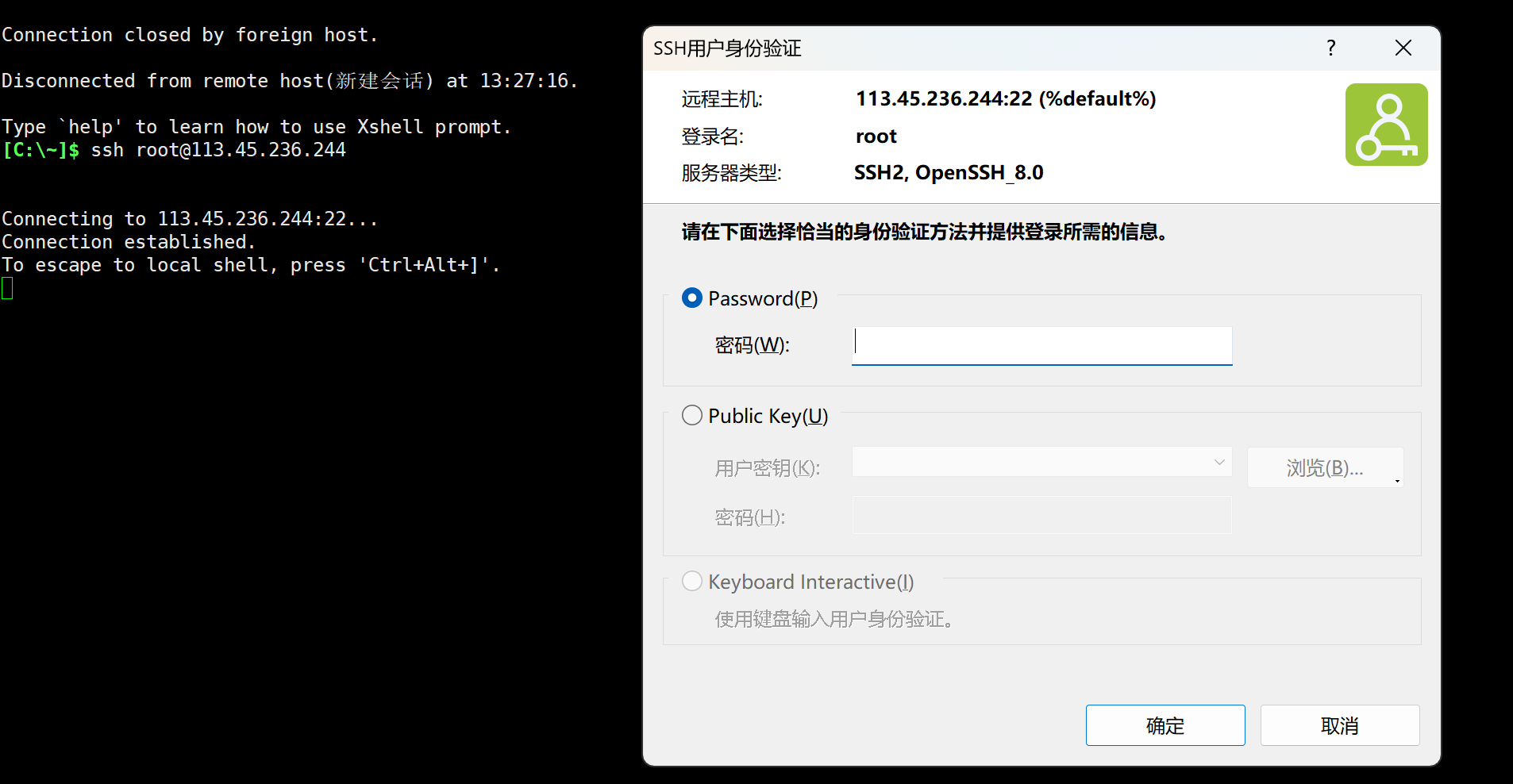
Task: Click the 'Connection established.' terminal line
Action: (129, 242)
